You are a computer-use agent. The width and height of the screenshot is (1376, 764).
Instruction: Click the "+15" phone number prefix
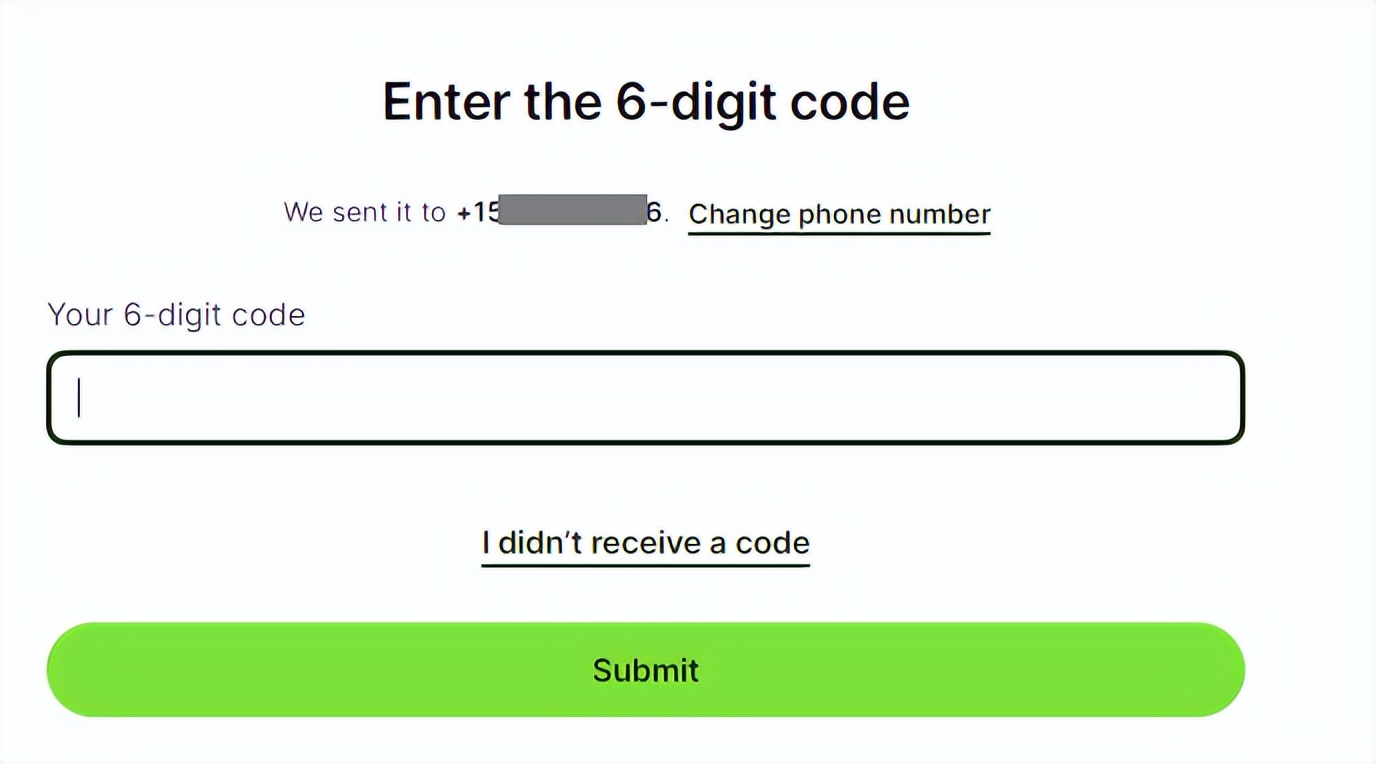(477, 212)
